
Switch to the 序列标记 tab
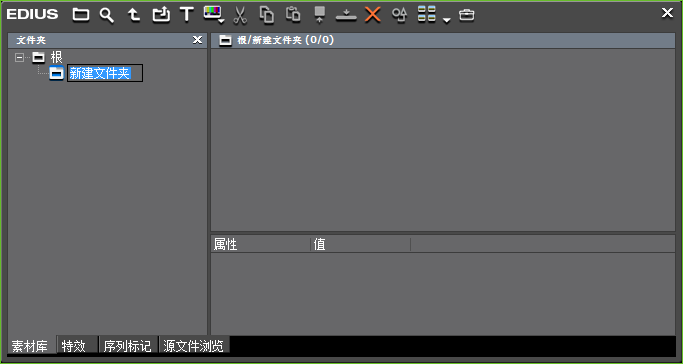point(127,346)
